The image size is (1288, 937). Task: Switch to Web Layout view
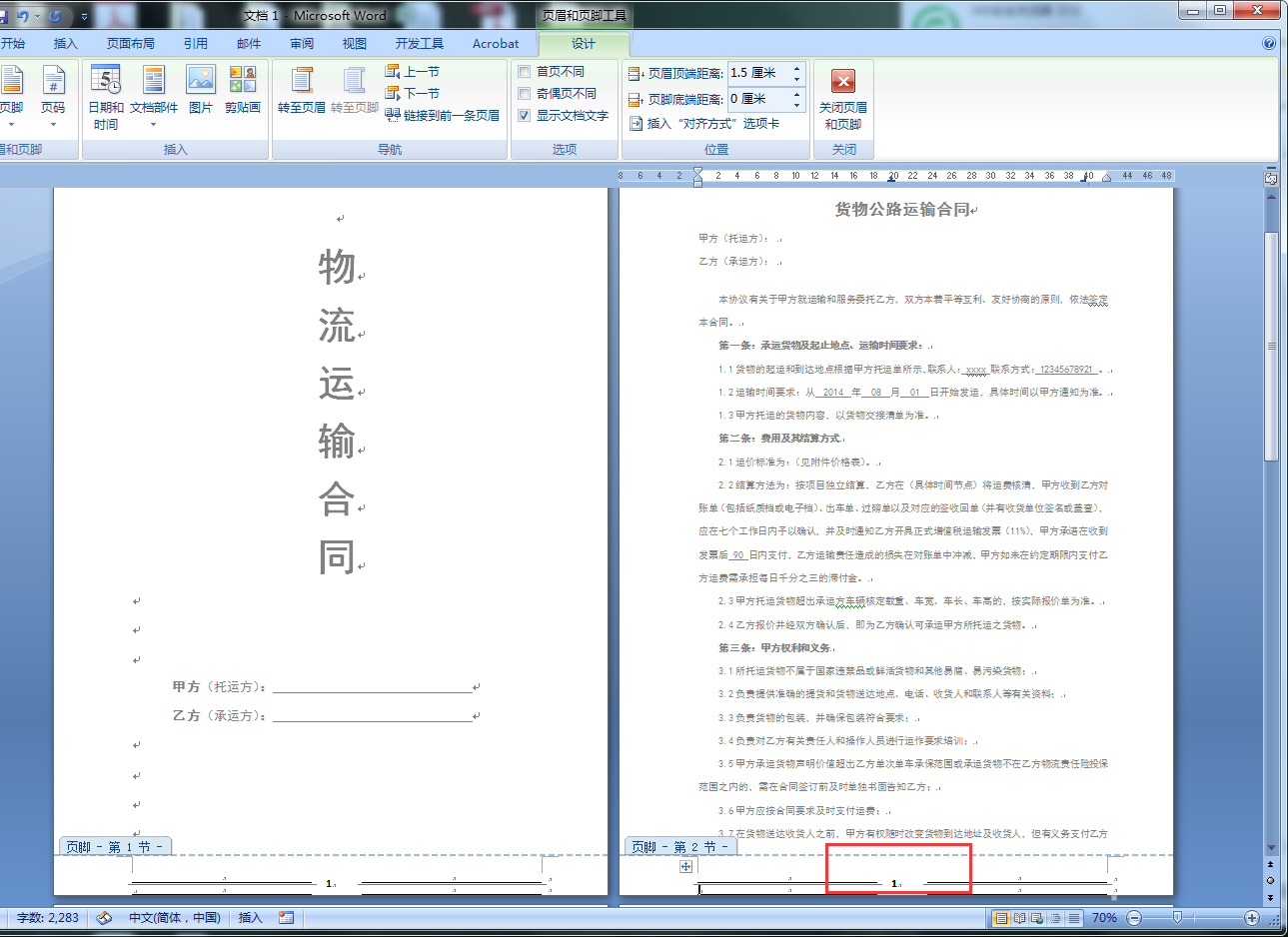pyautogui.click(x=1037, y=917)
